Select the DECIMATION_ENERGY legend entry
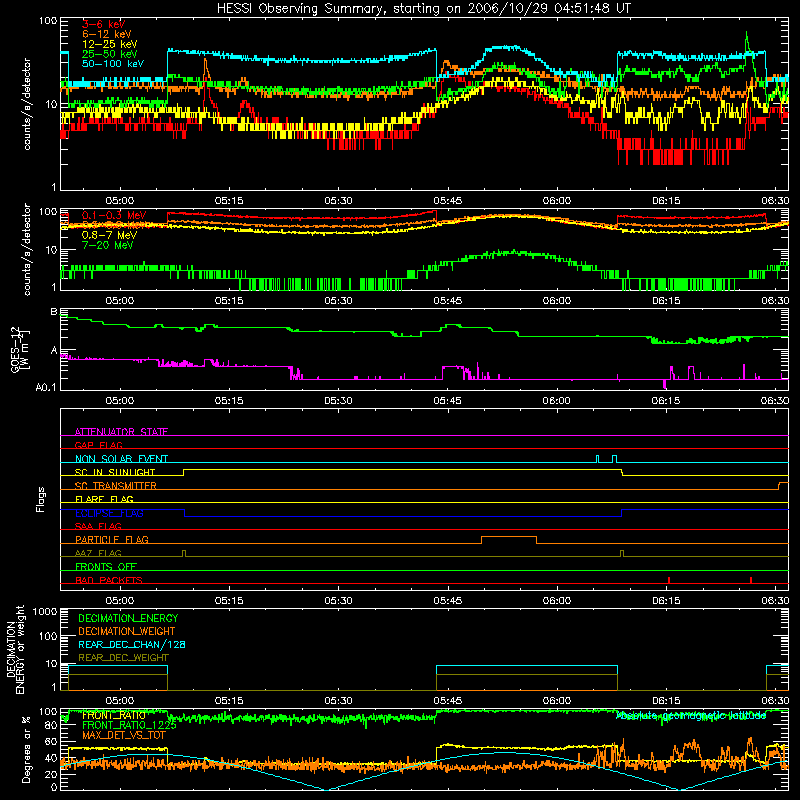 click(128, 618)
